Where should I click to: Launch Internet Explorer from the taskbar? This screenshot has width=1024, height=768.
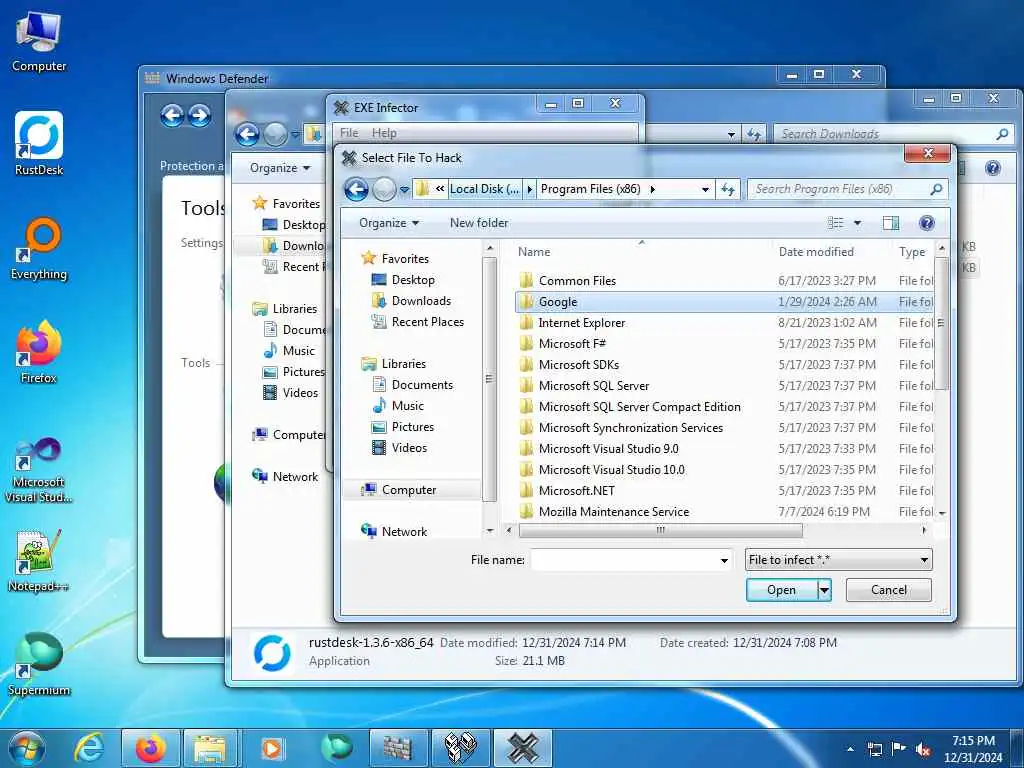tap(89, 748)
